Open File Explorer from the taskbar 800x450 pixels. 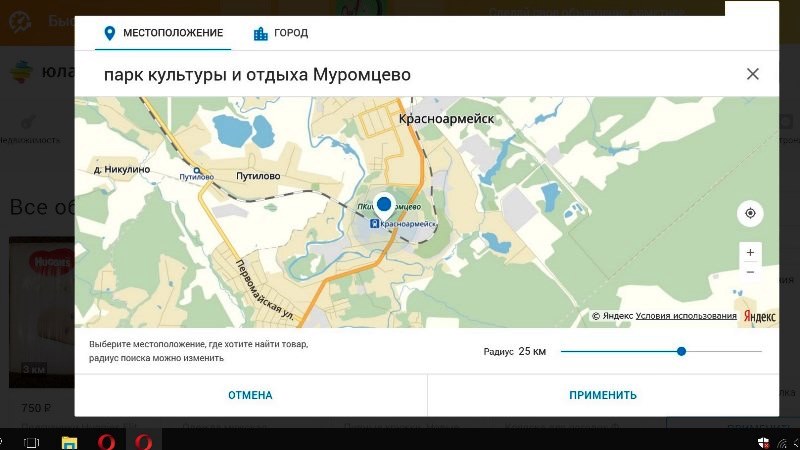pos(69,442)
